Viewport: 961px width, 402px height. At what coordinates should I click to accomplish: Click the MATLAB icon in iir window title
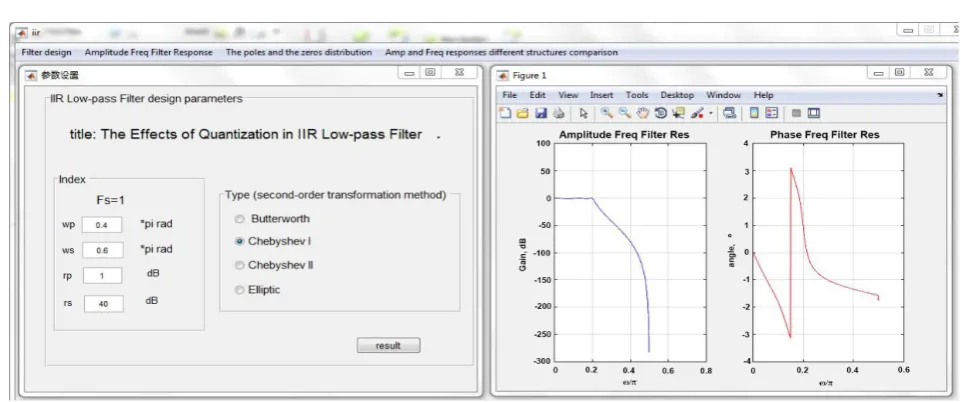click(x=22, y=32)
